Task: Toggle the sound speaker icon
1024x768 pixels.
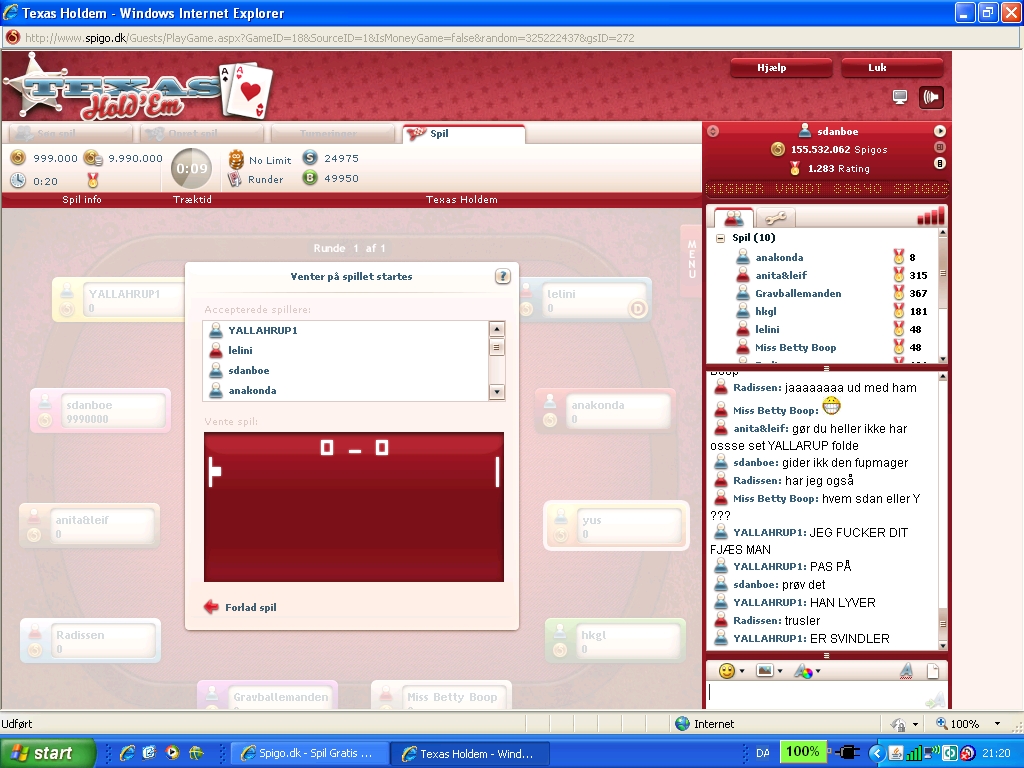Action: (931, 97)
